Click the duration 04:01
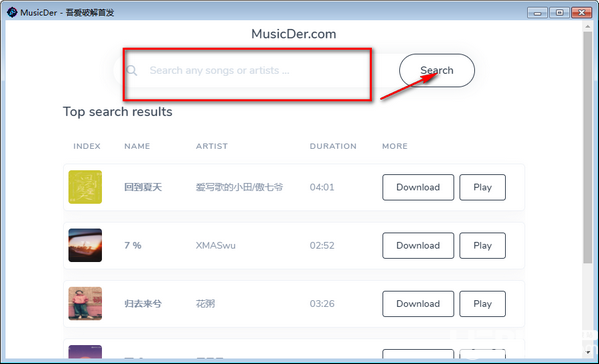Viewport: 599px width, 364px height. [x=322, y=187]
